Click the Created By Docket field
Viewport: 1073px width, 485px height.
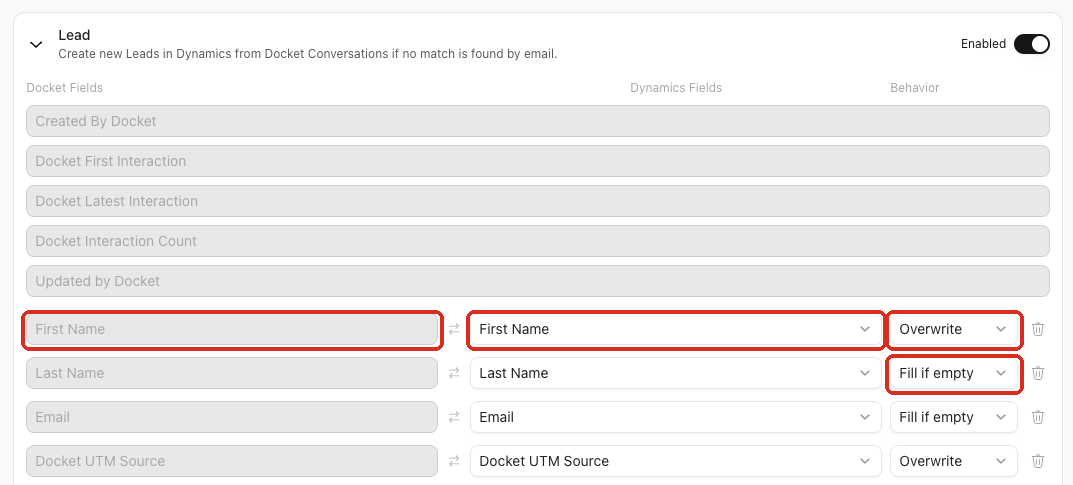538,121
